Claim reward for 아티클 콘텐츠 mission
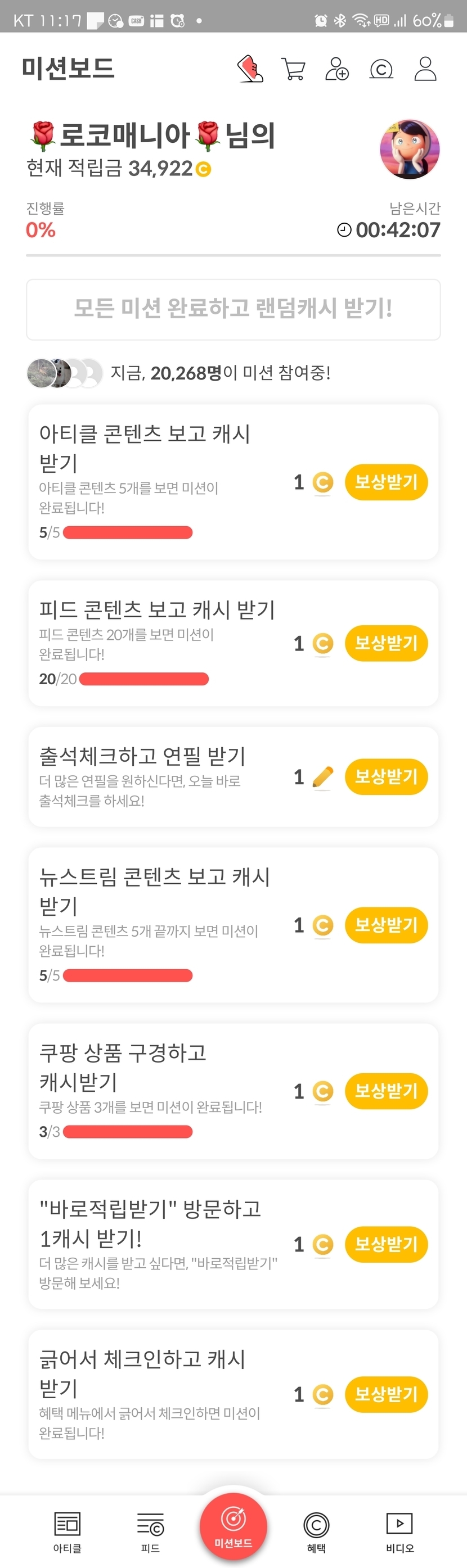Image resolution: width=467 pixels, height=1568 pixels. (386, 483)
